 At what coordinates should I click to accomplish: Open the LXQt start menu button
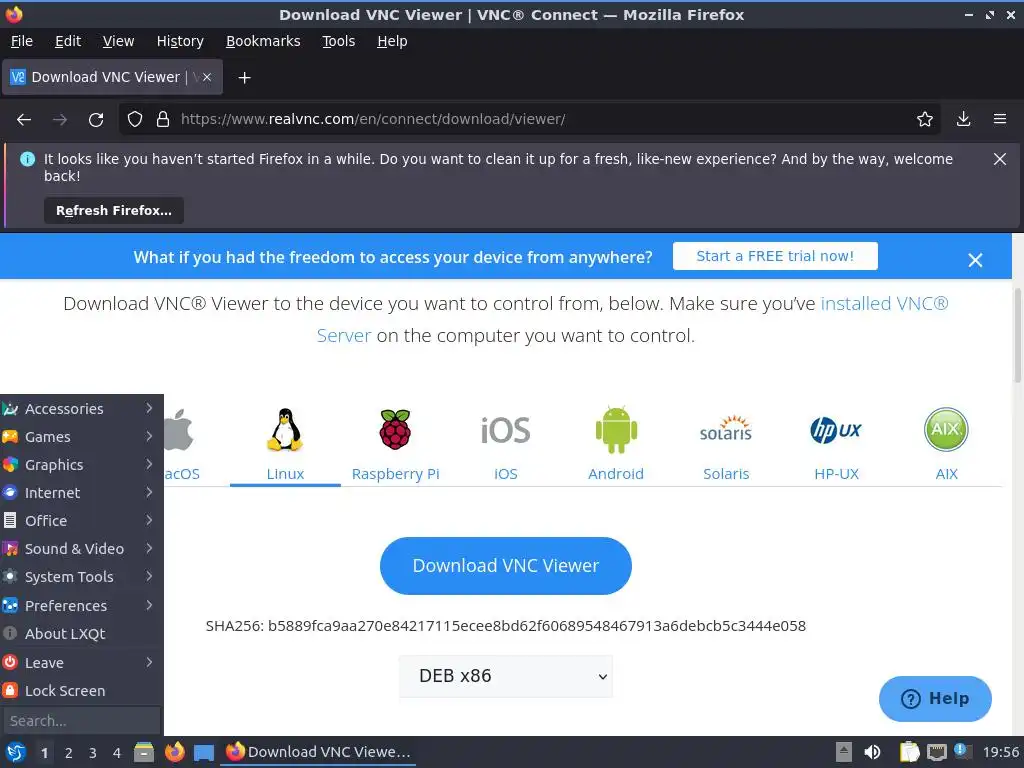(x=15, y=752)
